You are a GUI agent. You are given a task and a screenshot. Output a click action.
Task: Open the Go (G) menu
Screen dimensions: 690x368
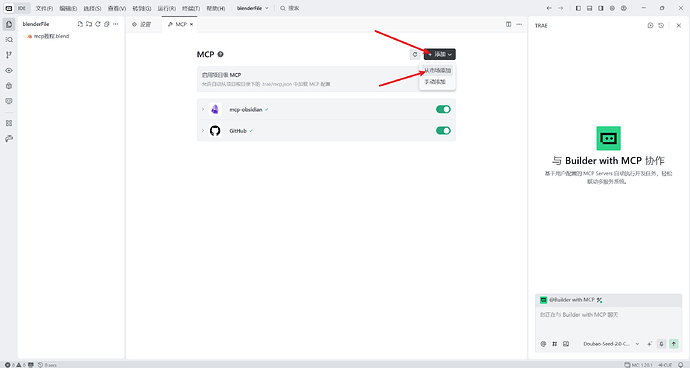(142, 8)
